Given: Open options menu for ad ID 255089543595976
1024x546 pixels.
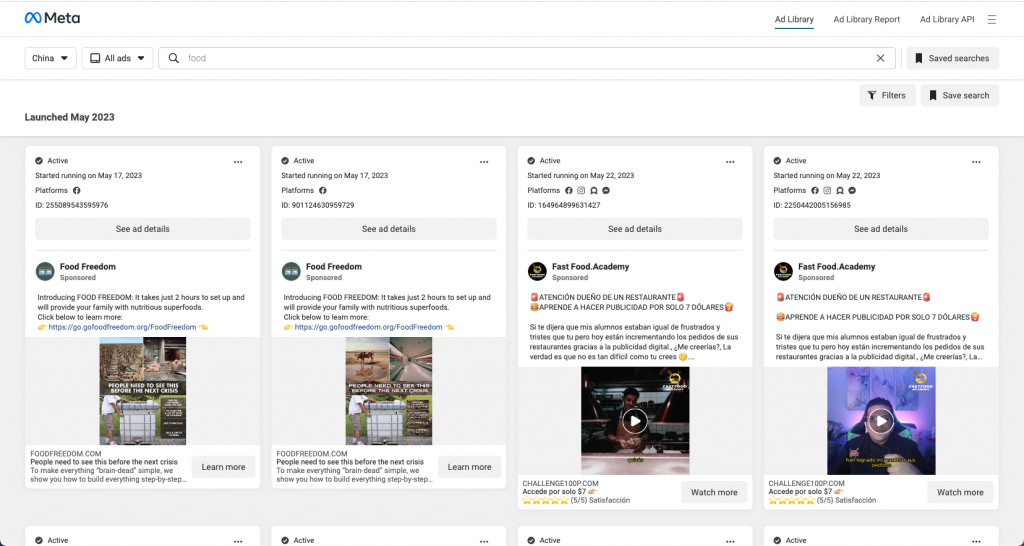Looking at the screenshot, I should [x=238, y=162].
